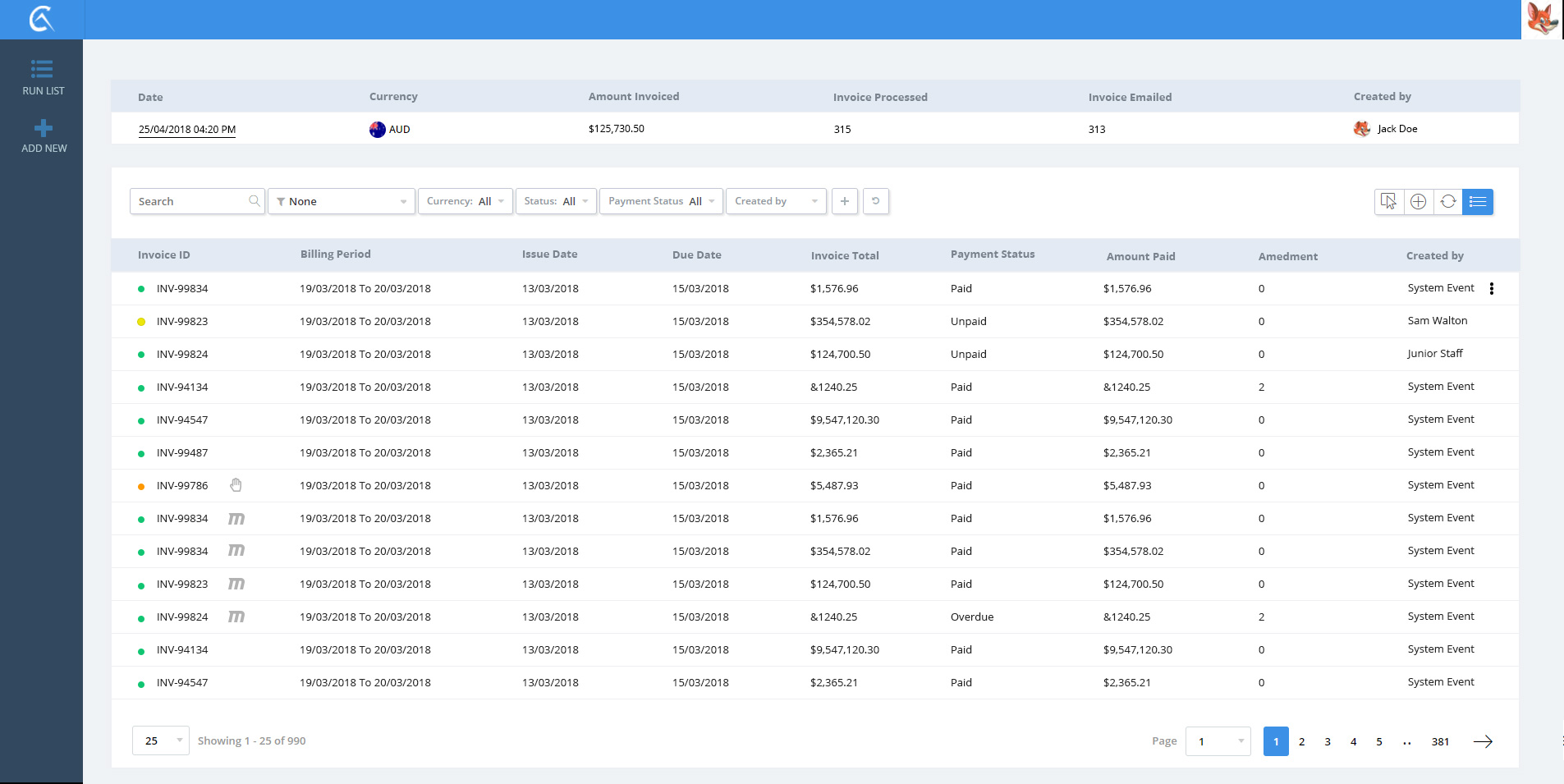Click the yellow status dot for INV-99823
This screenshot has height=784, width=1564.
pos(141,322)
